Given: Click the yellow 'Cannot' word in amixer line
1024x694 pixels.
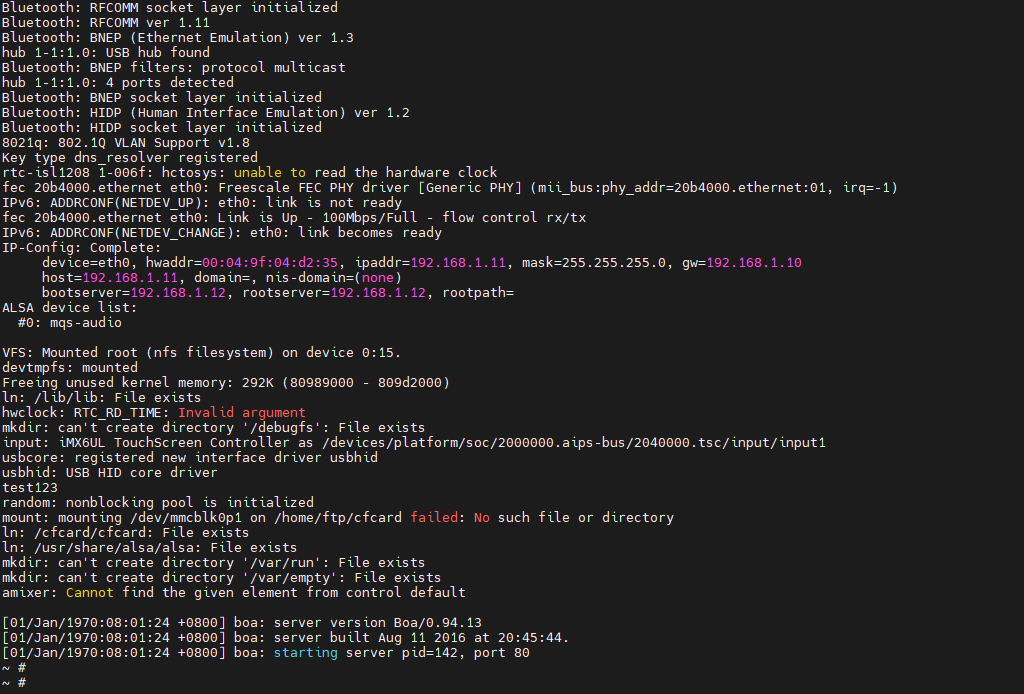Looking at the screenshot, I should (x=89, y=593).
